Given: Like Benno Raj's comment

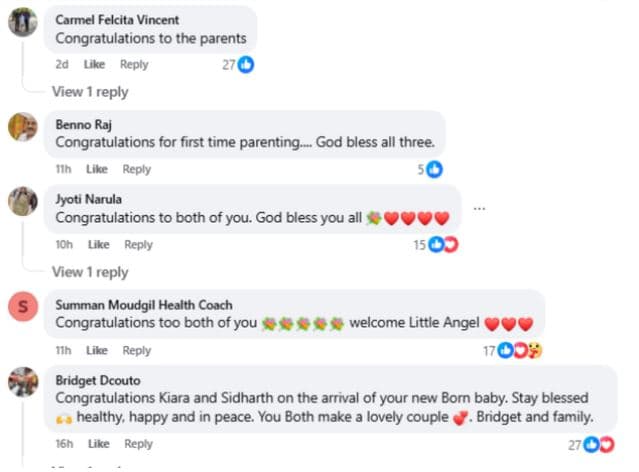Looking at the screenshot, I should click(96, 169).
